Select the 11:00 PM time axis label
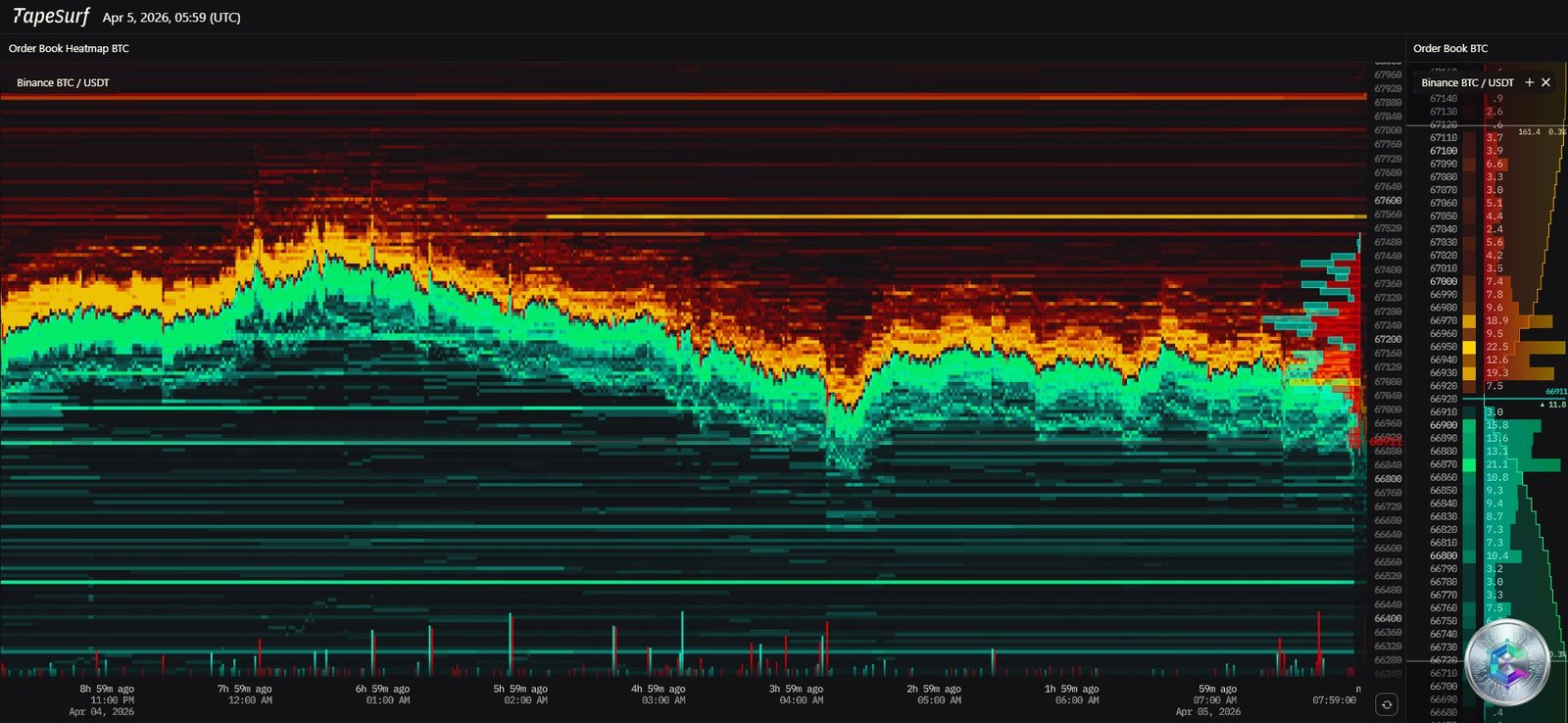Viewport: 1568px width, 723px height. (x=112, y=700)
